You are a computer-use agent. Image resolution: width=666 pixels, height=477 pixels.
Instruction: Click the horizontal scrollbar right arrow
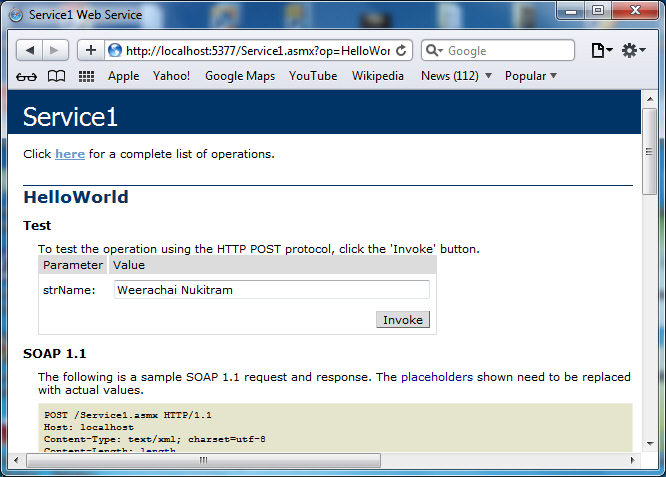point(632,460)
